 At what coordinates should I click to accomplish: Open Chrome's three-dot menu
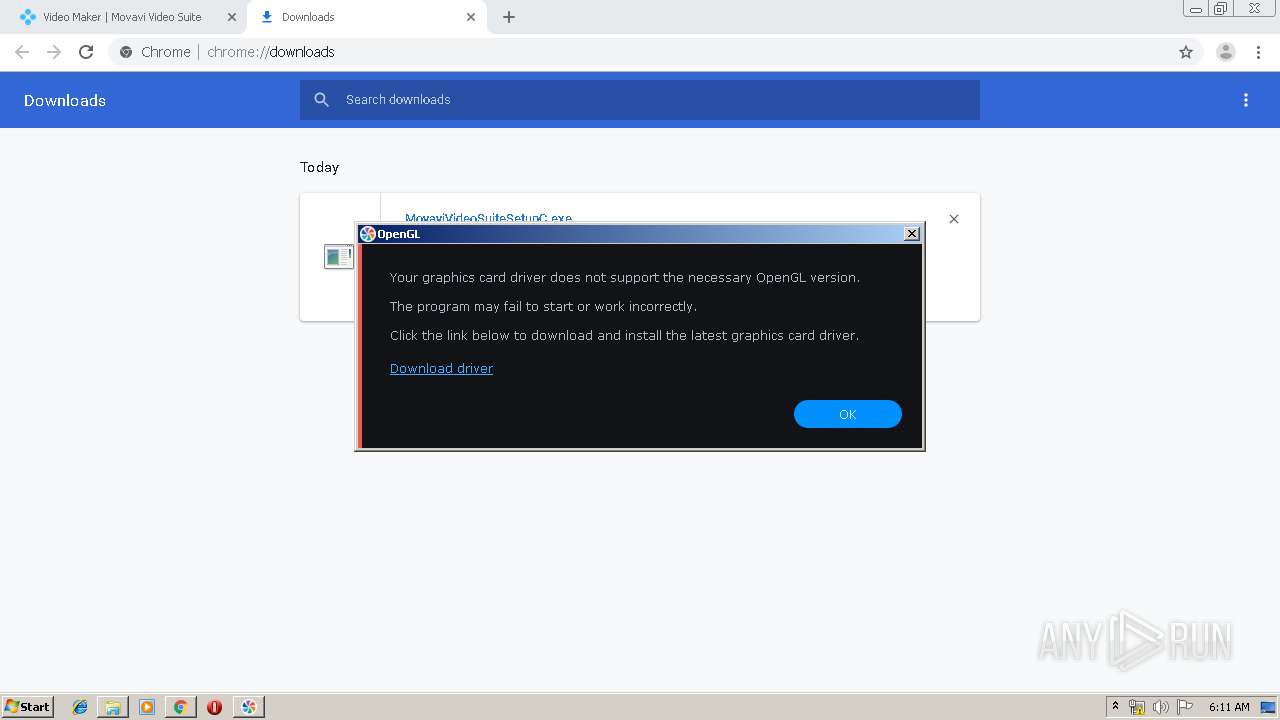(x=1258, y=52)
